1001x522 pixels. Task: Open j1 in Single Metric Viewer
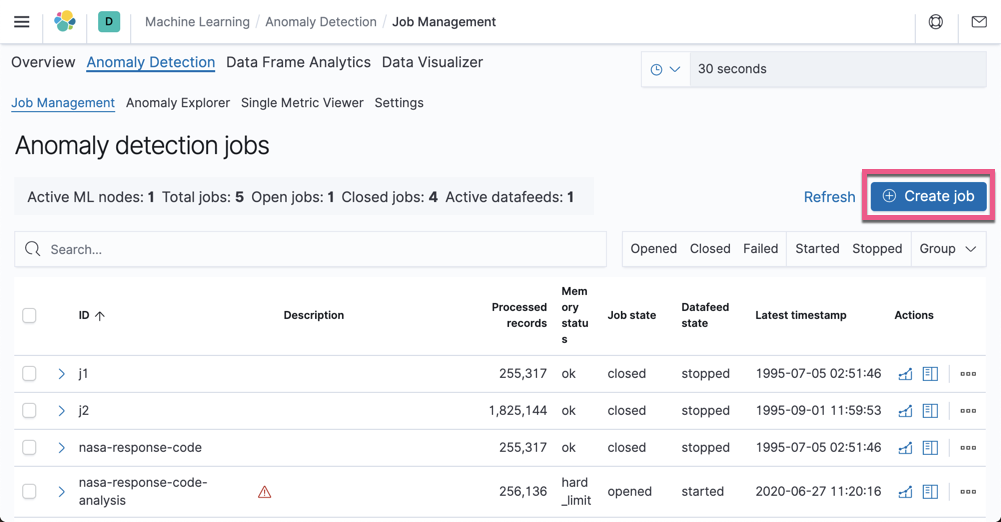(x=905, y=374)
